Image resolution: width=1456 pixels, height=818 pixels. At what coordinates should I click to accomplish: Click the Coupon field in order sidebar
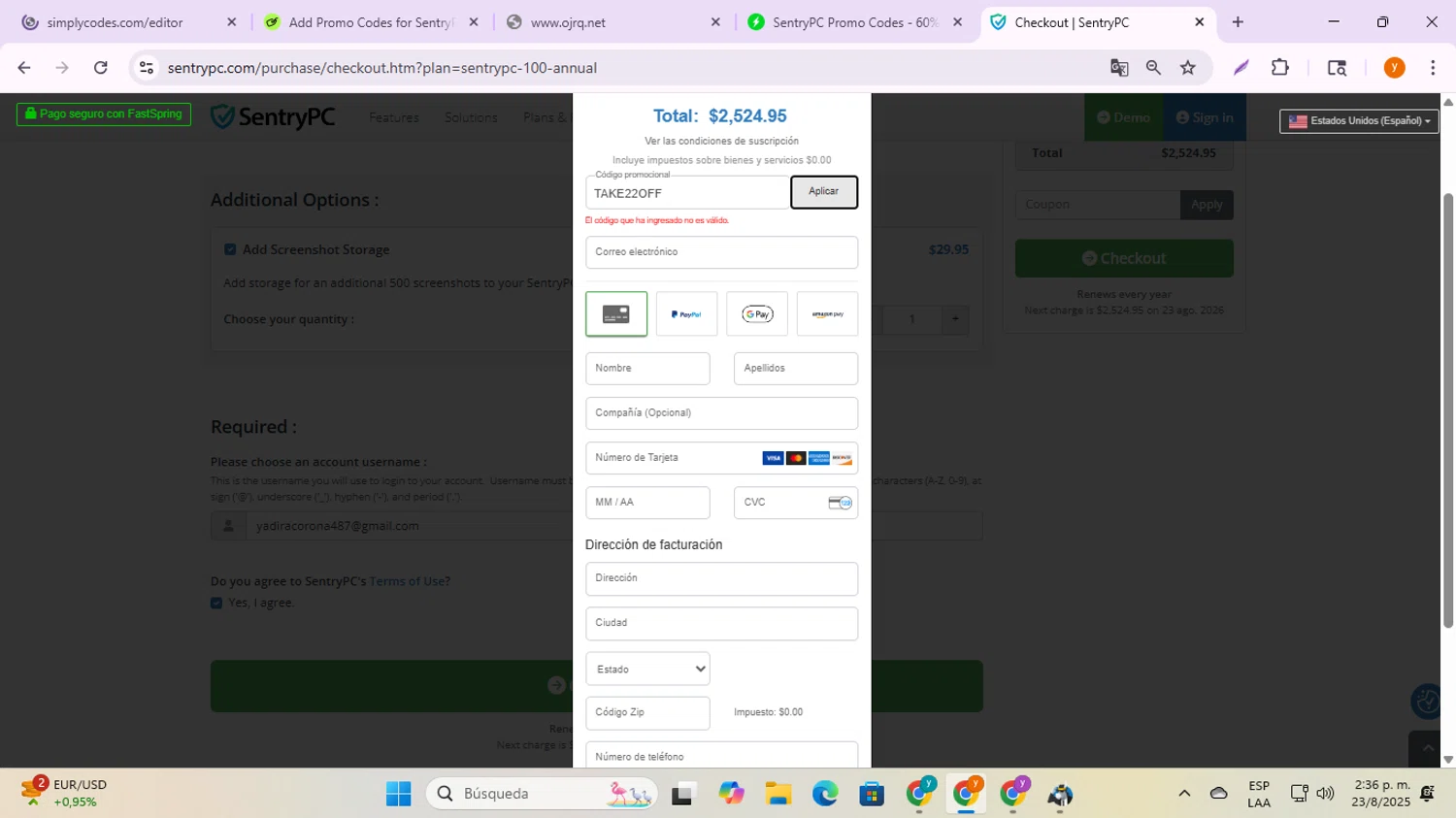click(x=1098, y=205)
